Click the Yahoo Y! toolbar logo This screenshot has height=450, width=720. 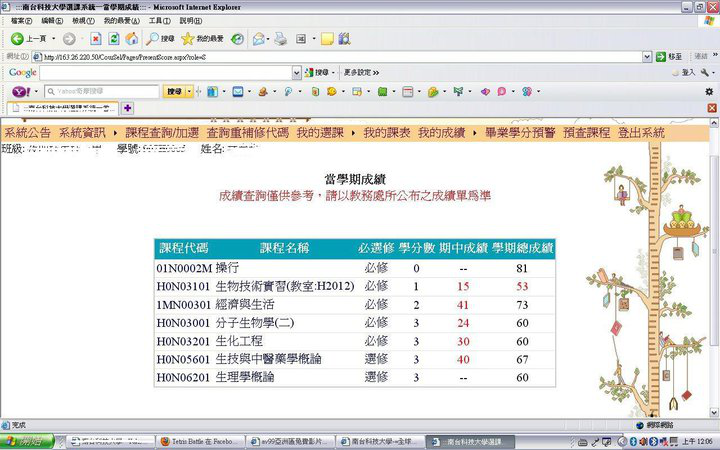coord(18,91)
